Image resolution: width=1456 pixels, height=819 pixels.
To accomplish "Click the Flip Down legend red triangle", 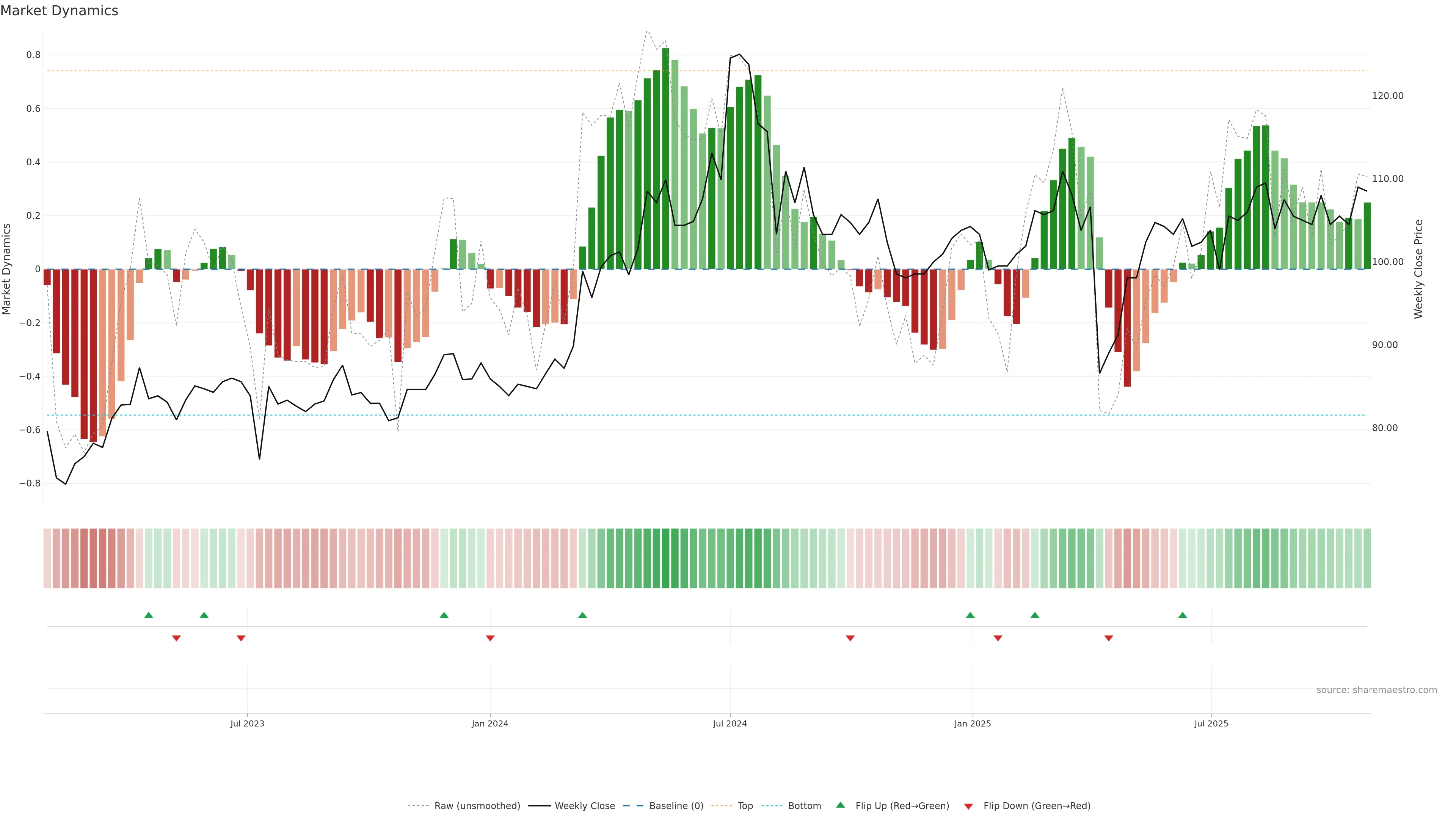I will click(968, 806).
